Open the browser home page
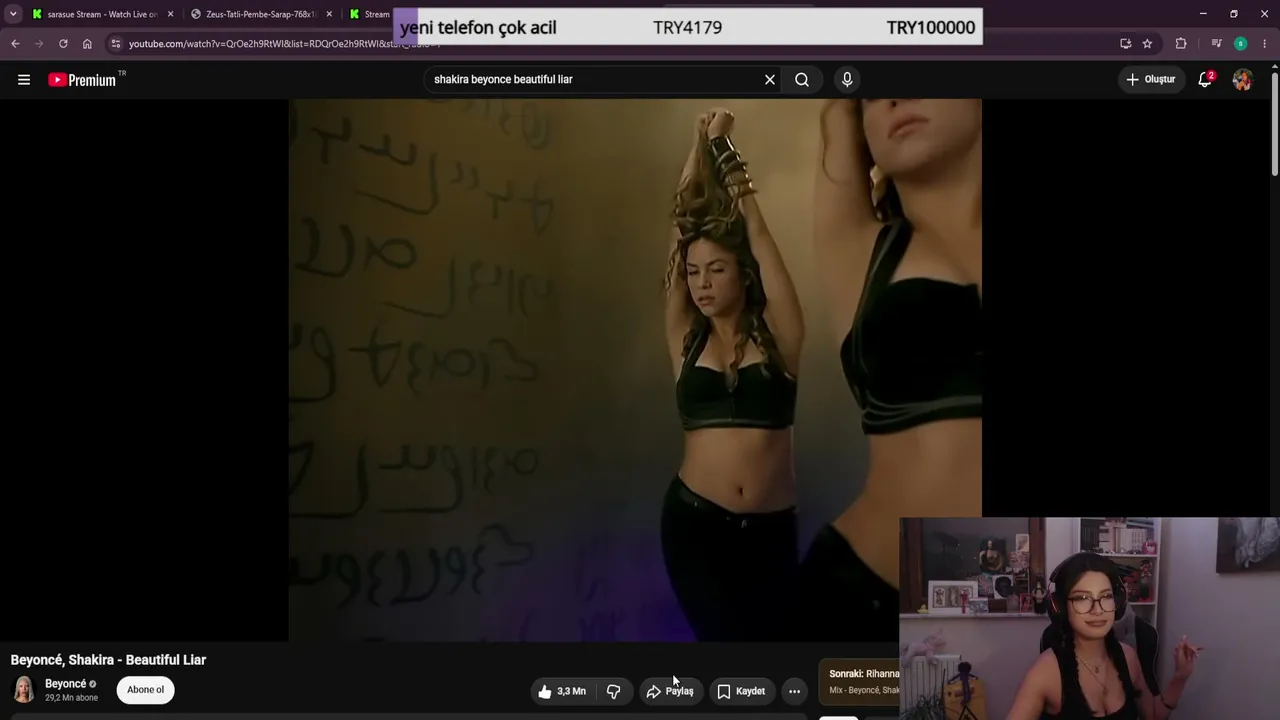1280x720 pixels. [87, 44]
